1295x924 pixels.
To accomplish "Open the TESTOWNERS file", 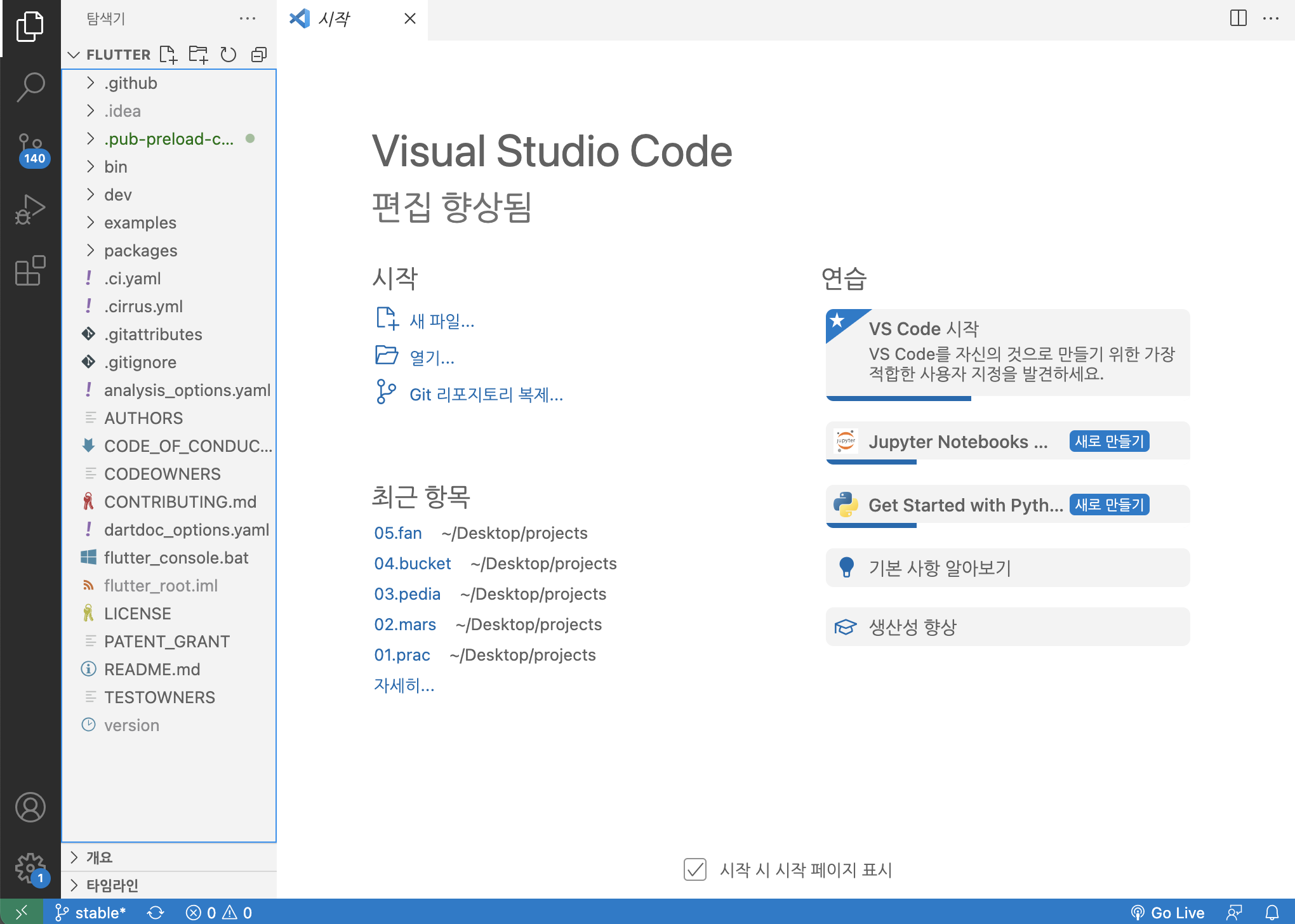I will (169, 697).
